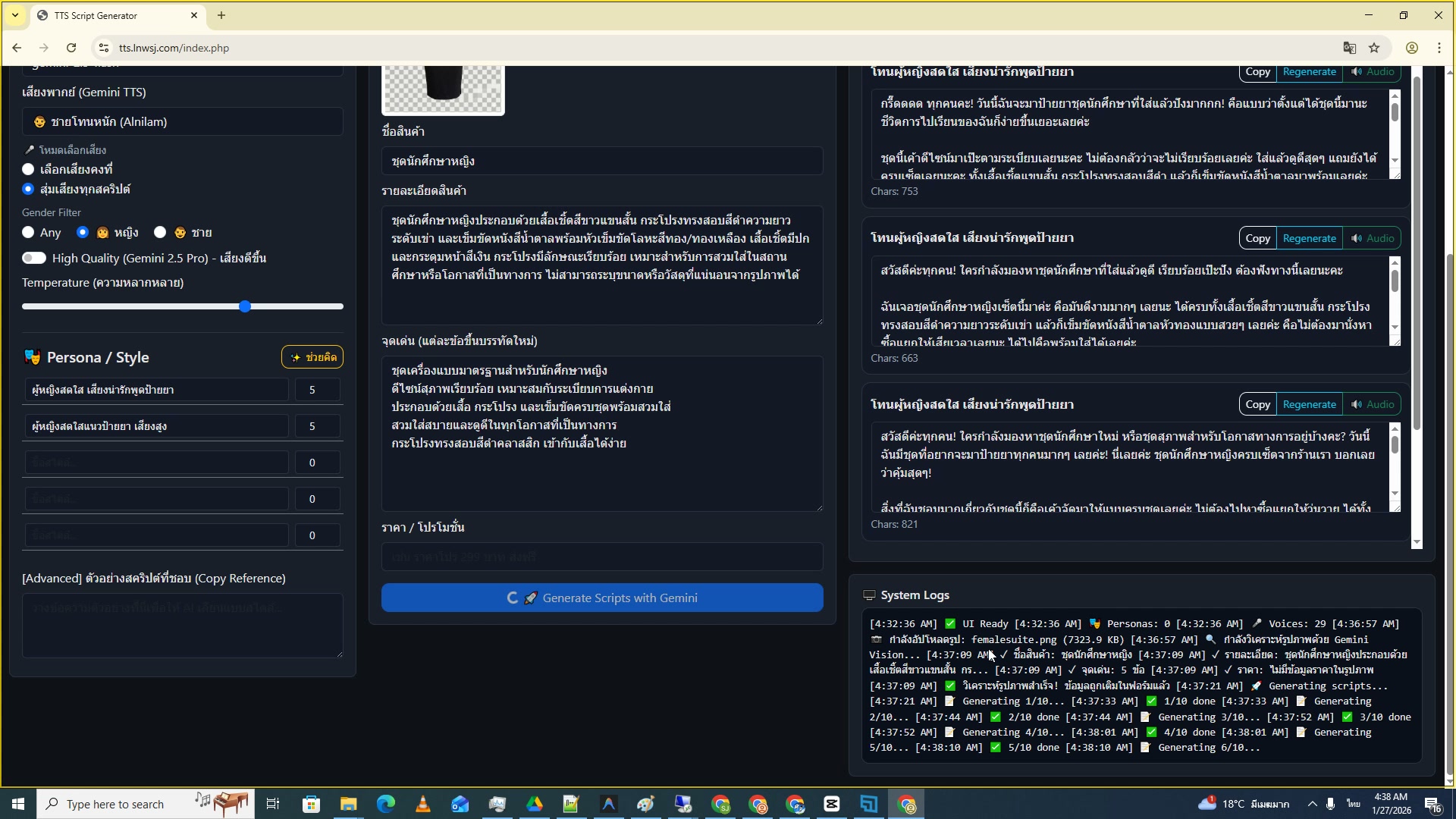
Task: Click the Chrome three-dot menu icon
Action: [1439, 48]
